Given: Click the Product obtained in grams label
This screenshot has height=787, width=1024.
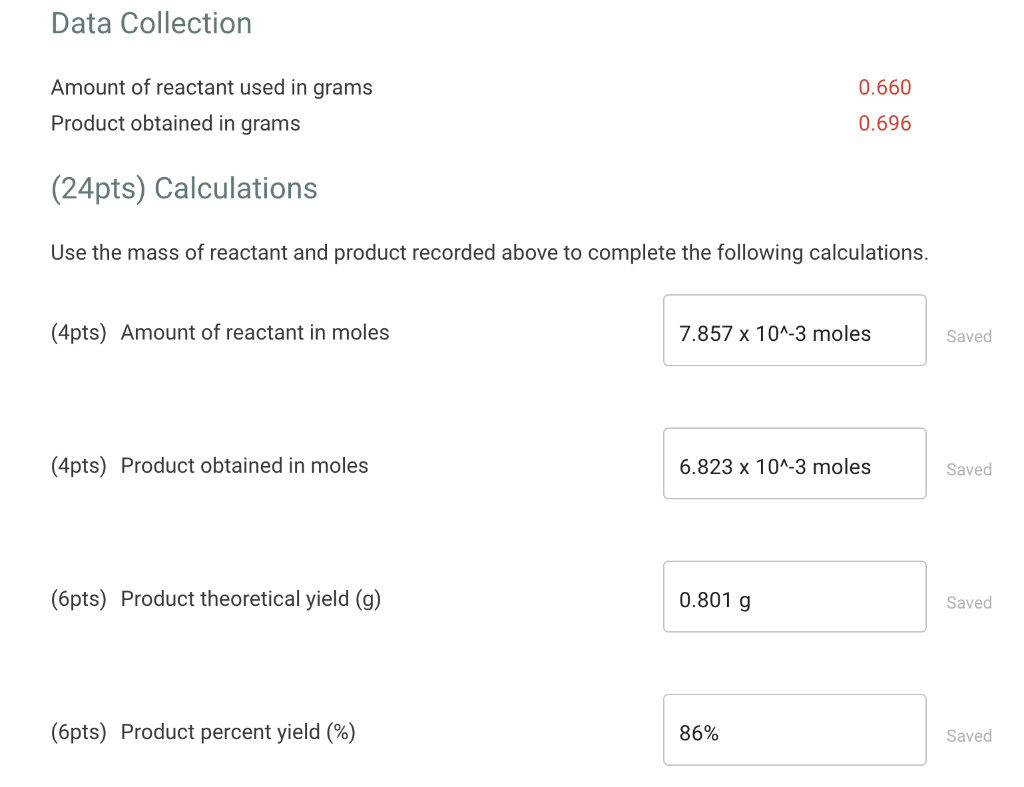Looking at the screenshot, I should 175,123.
